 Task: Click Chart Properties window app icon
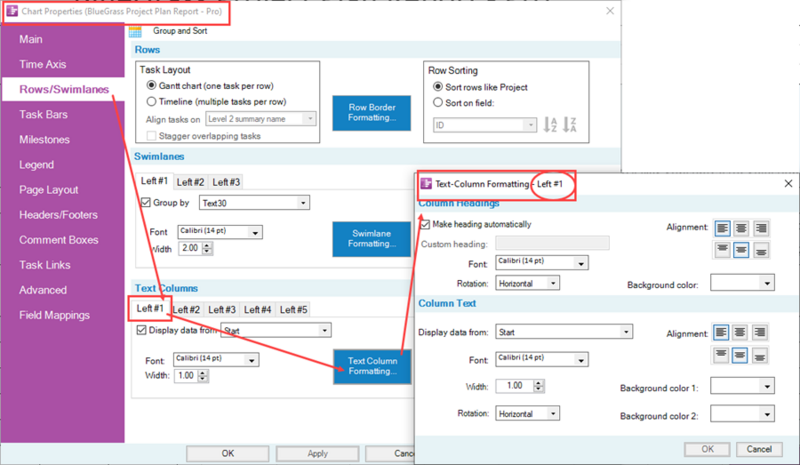point(12,11)
